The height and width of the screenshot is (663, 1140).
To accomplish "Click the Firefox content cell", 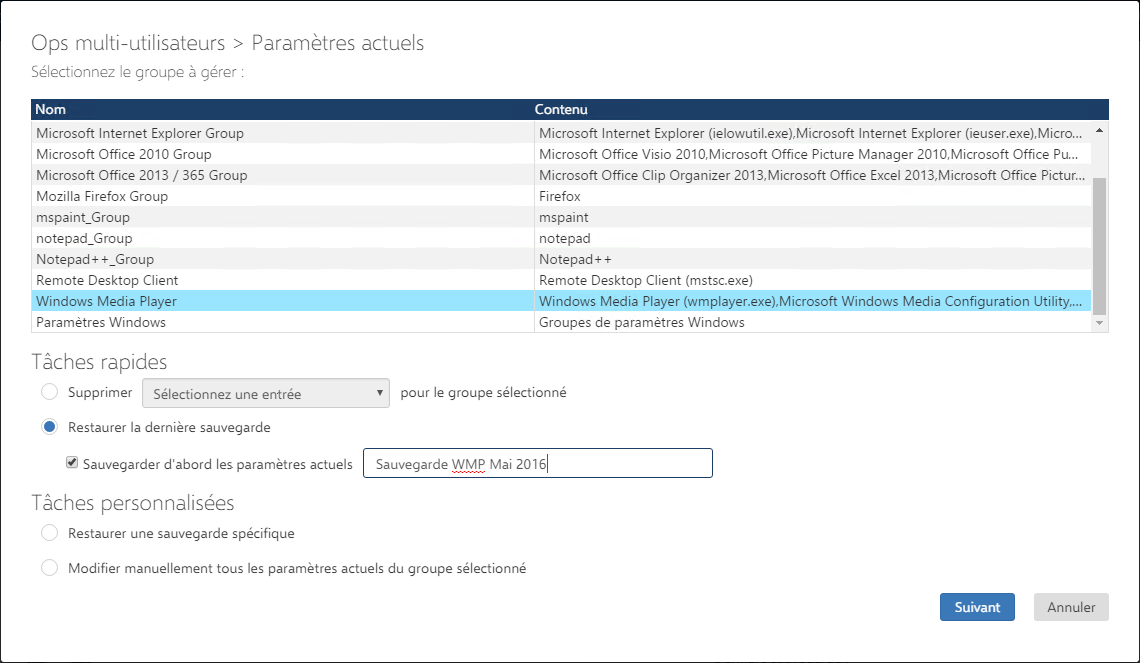I will (813, 196).
